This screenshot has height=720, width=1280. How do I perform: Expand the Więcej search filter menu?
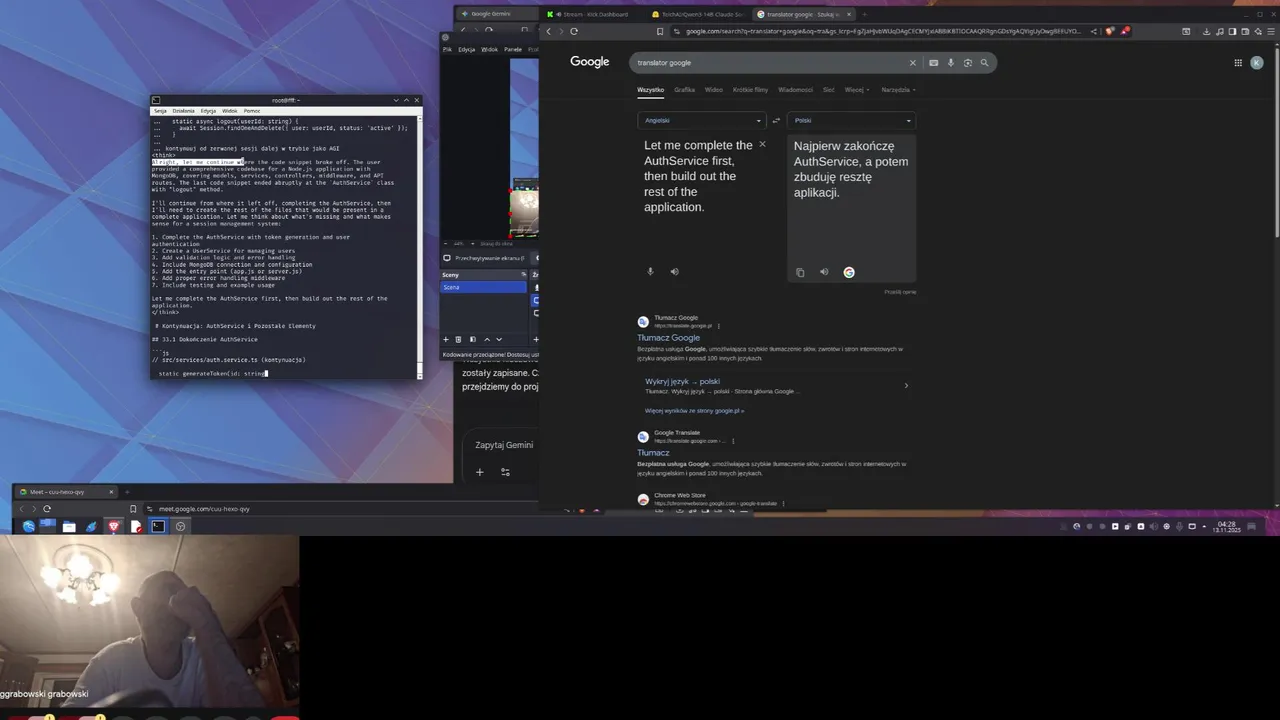pos(856,90)
